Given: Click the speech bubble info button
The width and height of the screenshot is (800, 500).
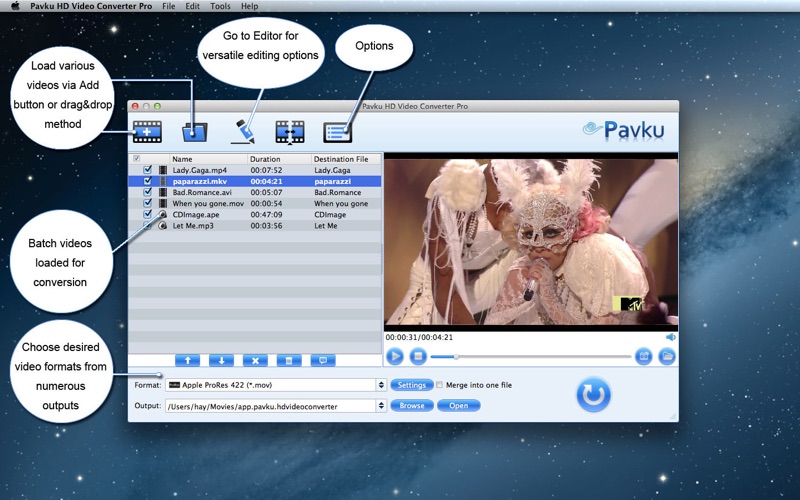Looking at the screenshot, I should (x=323, y=361).
